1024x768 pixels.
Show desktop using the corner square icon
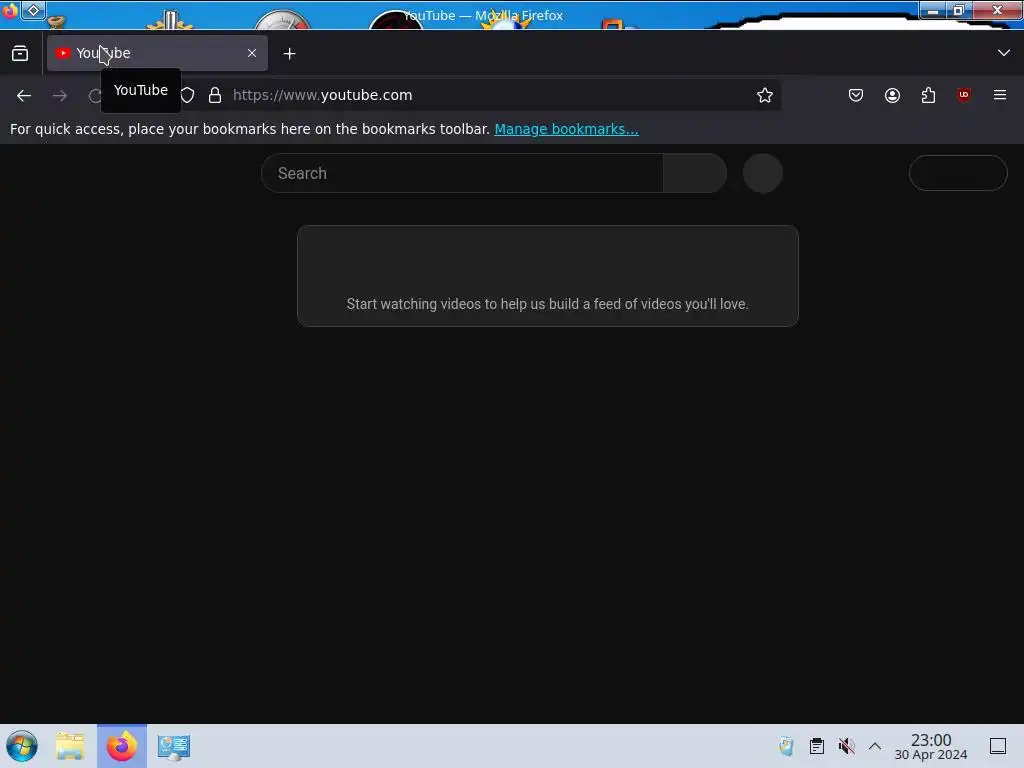[998, 746]
